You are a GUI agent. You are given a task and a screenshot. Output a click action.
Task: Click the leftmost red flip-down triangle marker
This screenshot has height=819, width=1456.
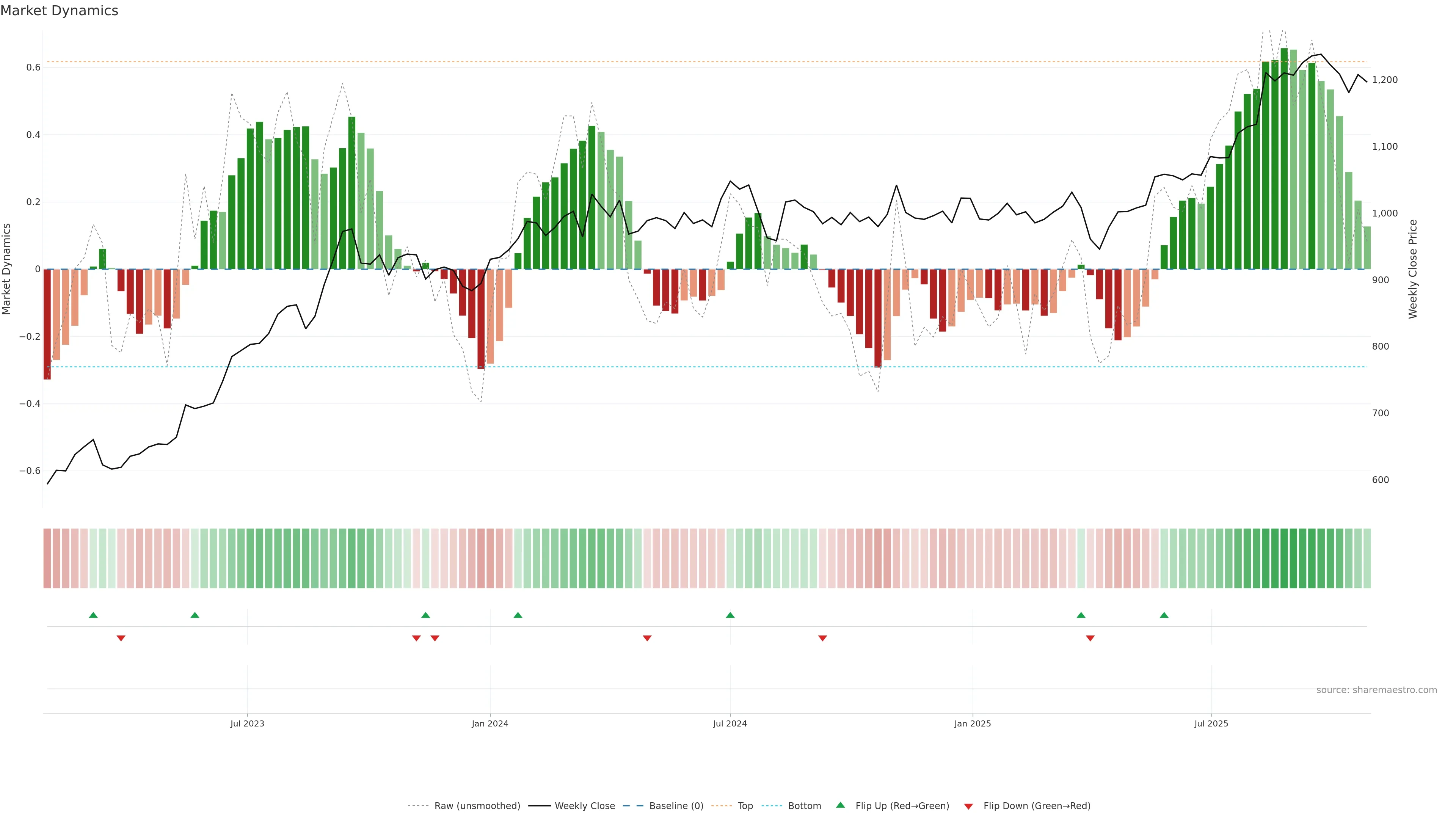point(121,638)
